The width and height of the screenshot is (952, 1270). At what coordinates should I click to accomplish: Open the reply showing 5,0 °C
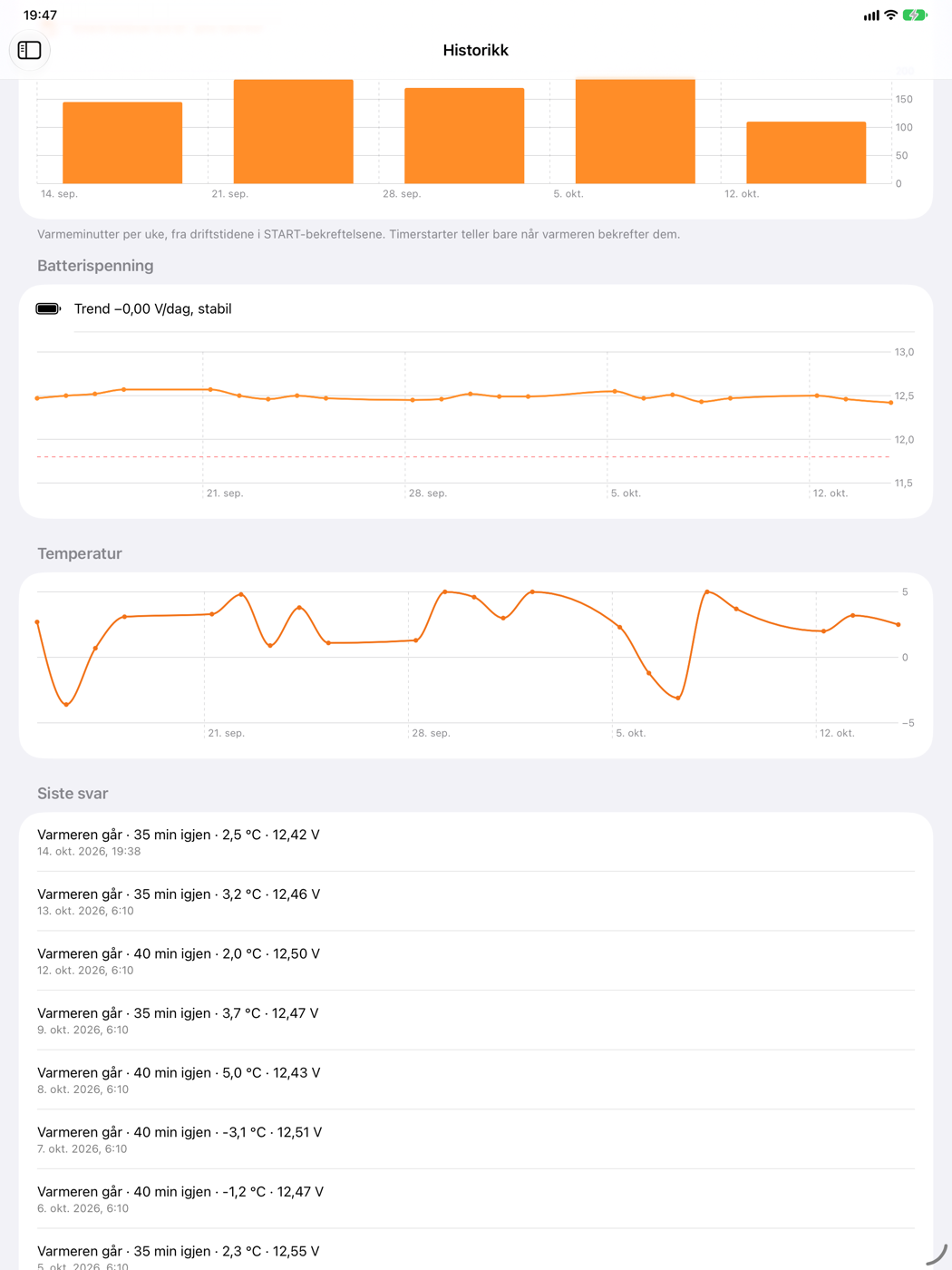pos(476,1079)
